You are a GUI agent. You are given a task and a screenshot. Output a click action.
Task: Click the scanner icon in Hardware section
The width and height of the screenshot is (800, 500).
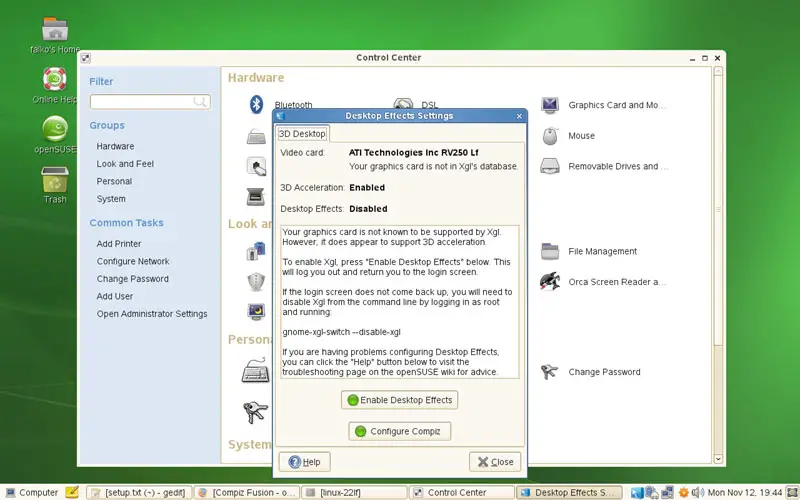pos(256,196)
